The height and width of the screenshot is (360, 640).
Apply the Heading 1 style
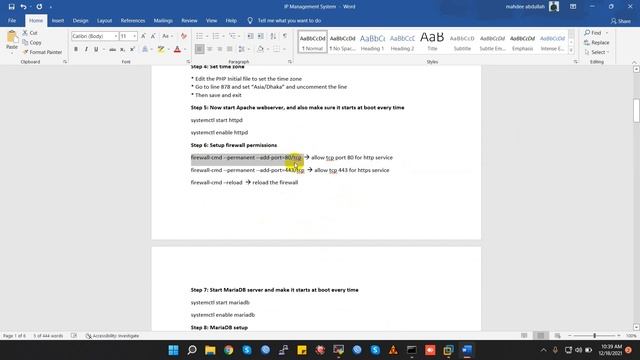[372, 42]
